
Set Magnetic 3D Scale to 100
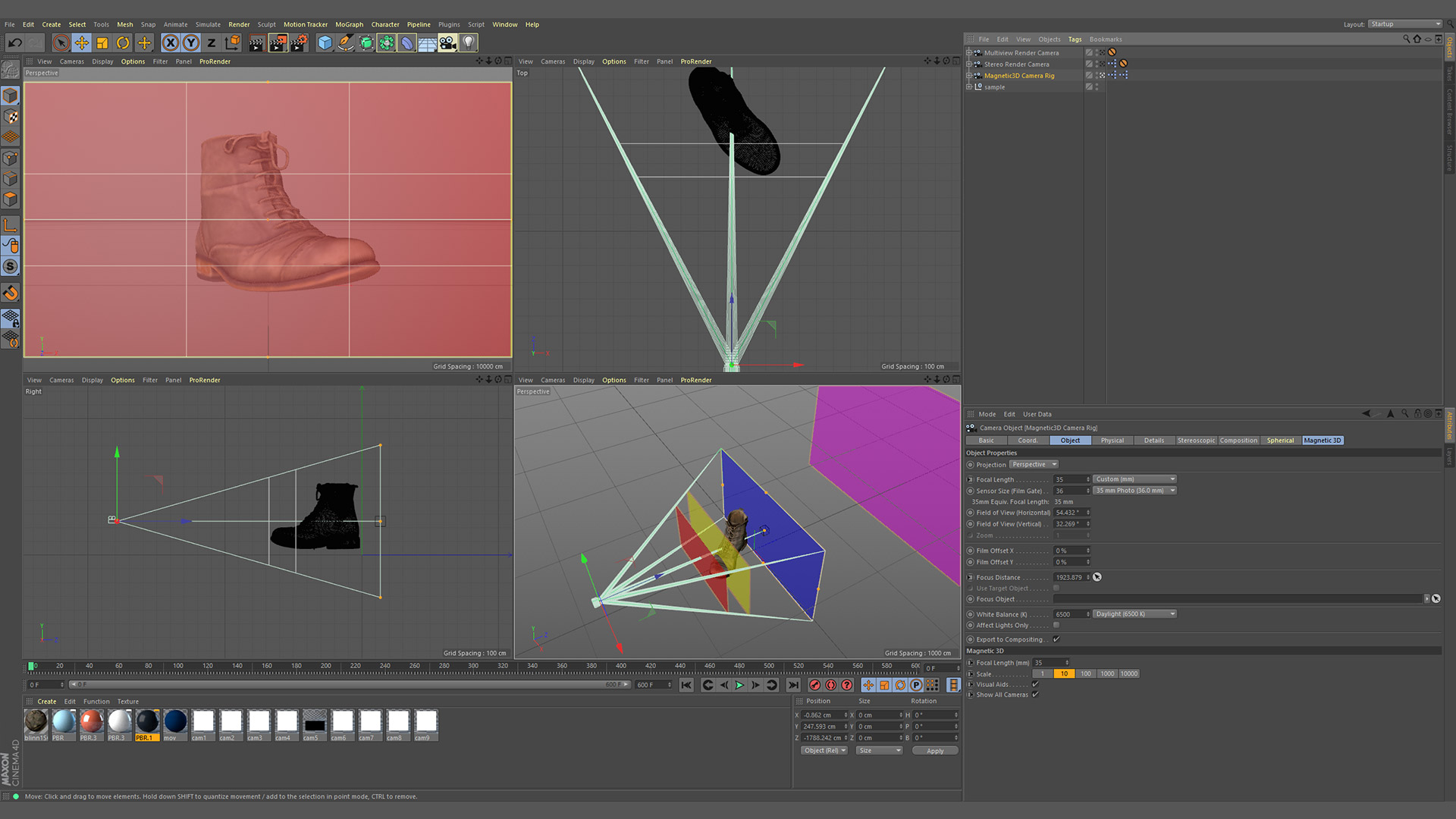(x=1086, y=673)
